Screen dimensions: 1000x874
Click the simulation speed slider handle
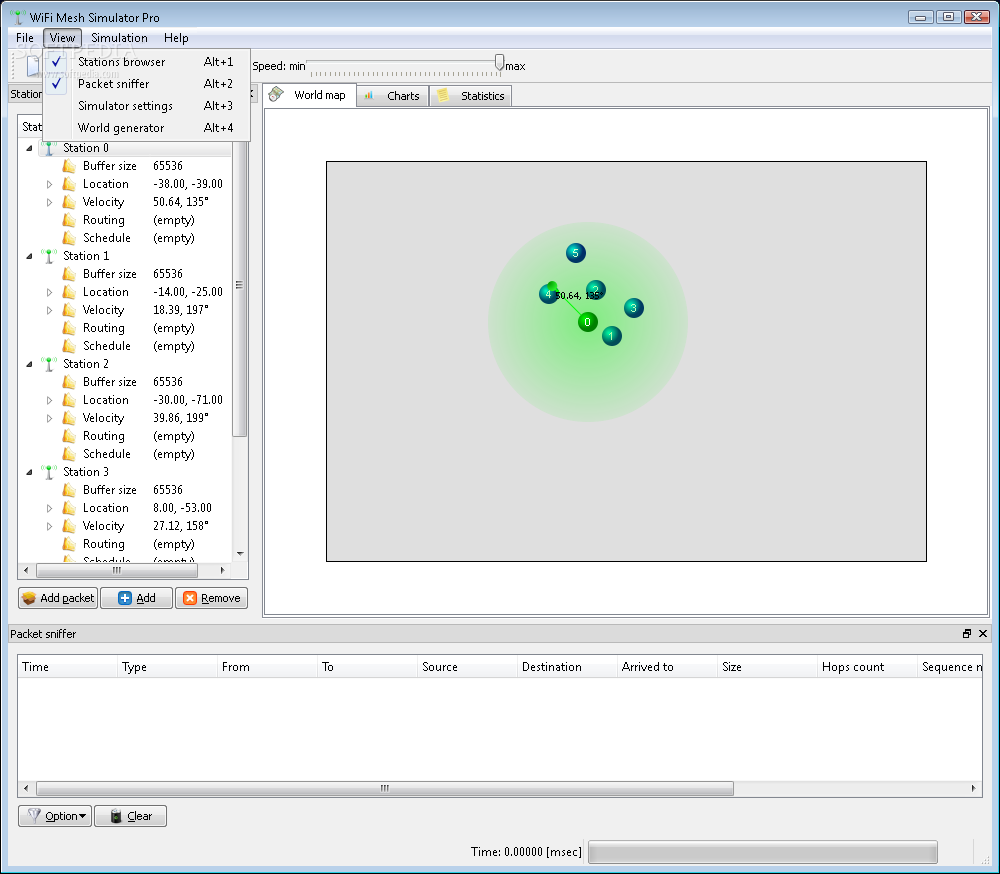tap(499, 63)
